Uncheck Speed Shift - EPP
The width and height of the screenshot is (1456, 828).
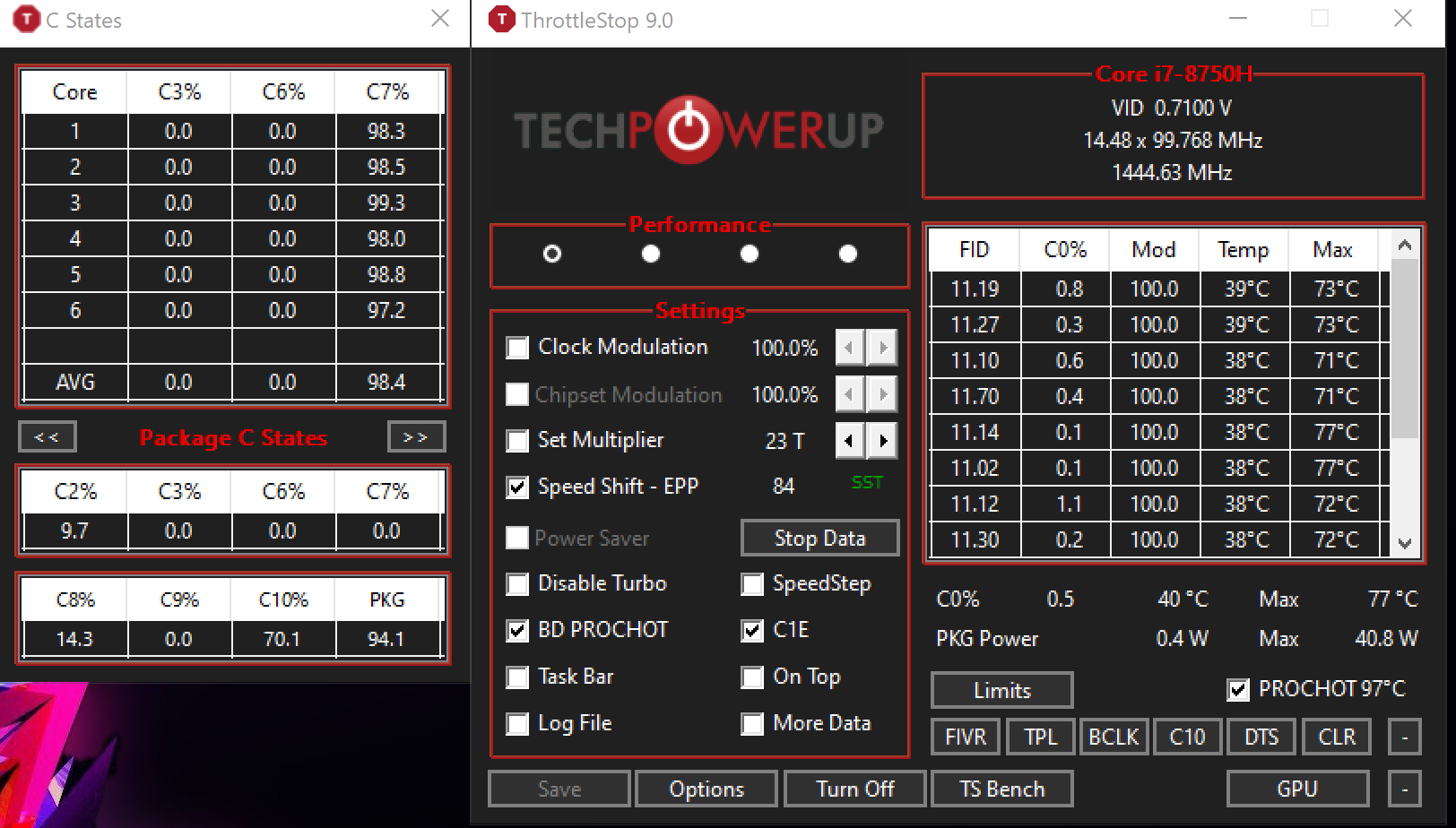517,487
